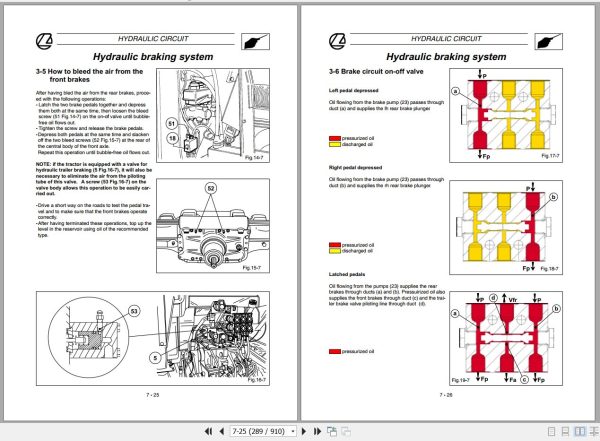
Task: Click the page number '7 - 25' footer
Action: coord(153,395)
